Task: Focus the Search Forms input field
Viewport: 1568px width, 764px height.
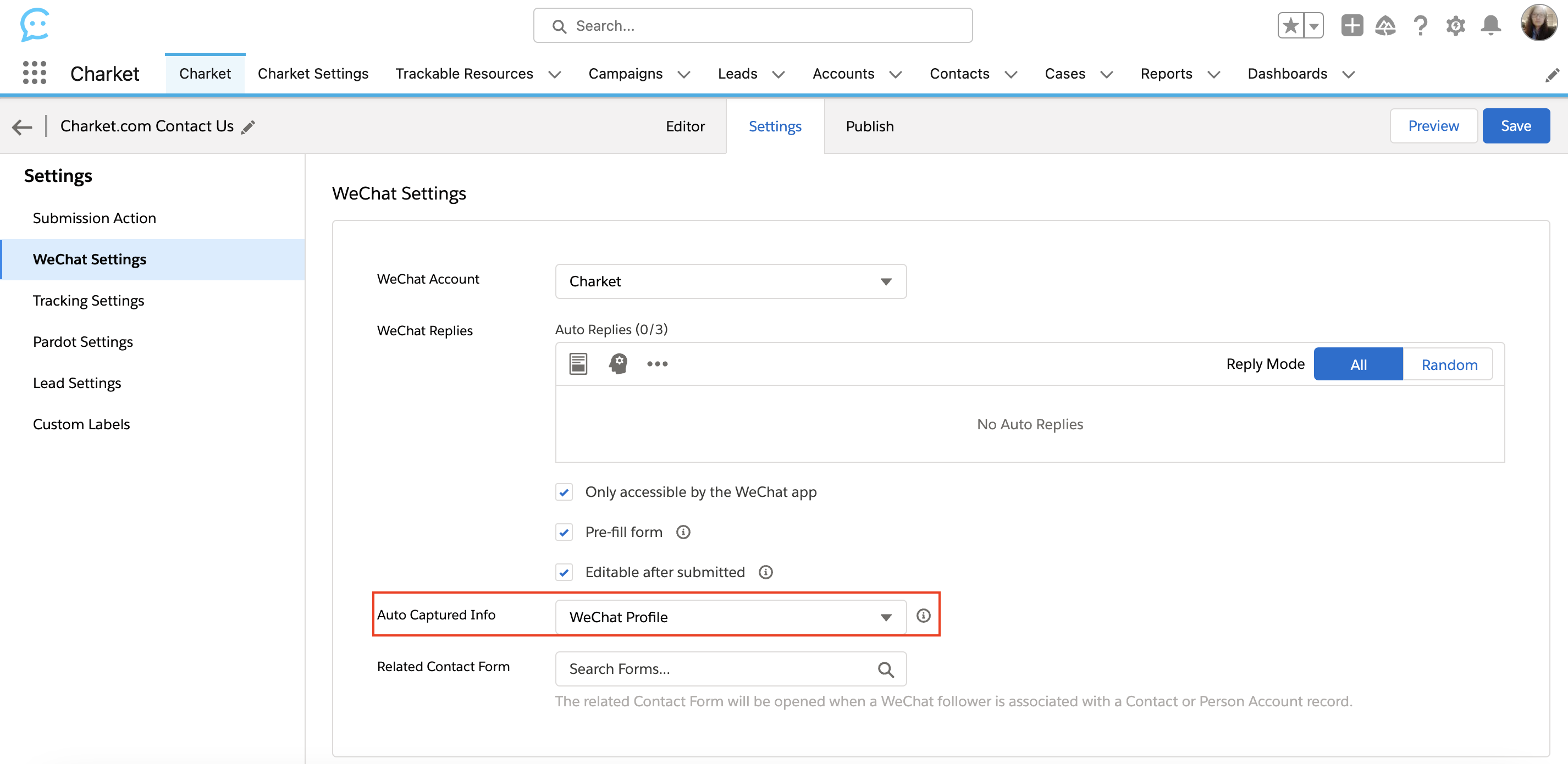Action: coord(731,669)
